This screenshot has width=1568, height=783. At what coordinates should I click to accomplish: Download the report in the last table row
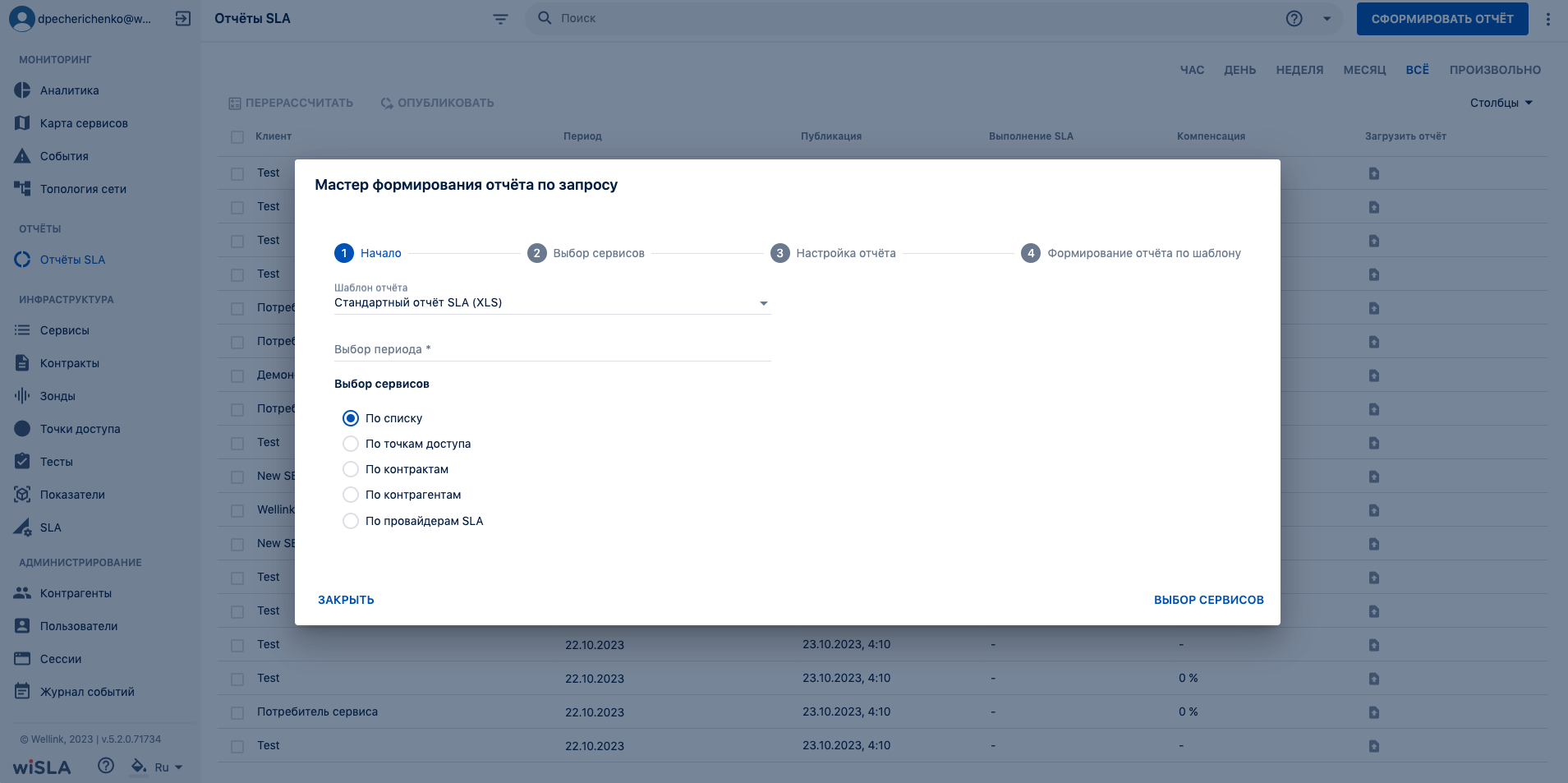click(x=1374, y=746)
